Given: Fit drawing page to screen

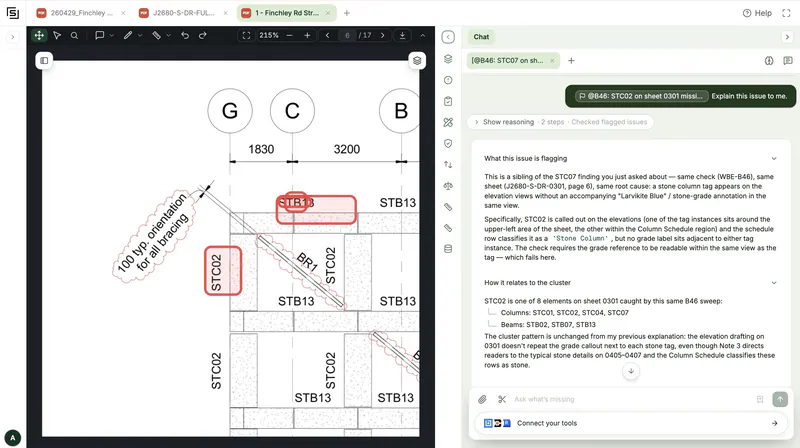Looking at the screenshot, I should 246,35.
